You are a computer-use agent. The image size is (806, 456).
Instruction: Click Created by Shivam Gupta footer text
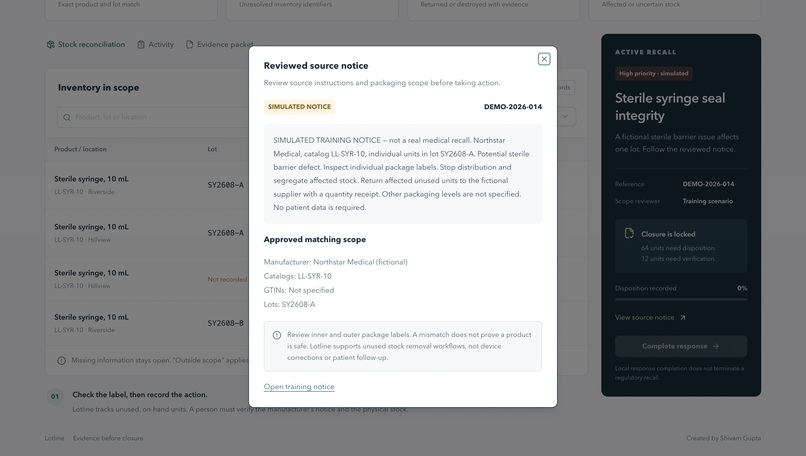(x=723, y=439)
